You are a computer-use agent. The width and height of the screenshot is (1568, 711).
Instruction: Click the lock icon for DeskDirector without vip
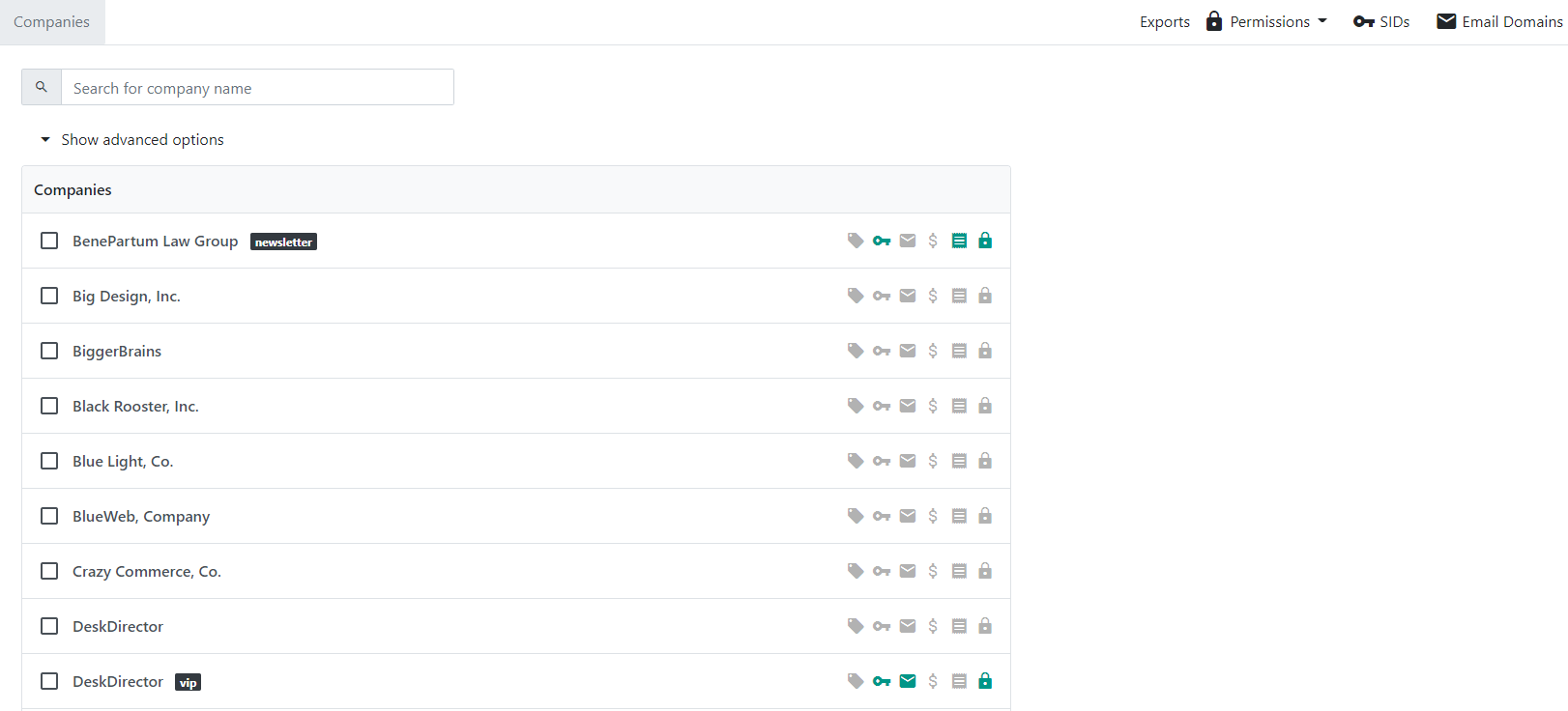point(985,626)
